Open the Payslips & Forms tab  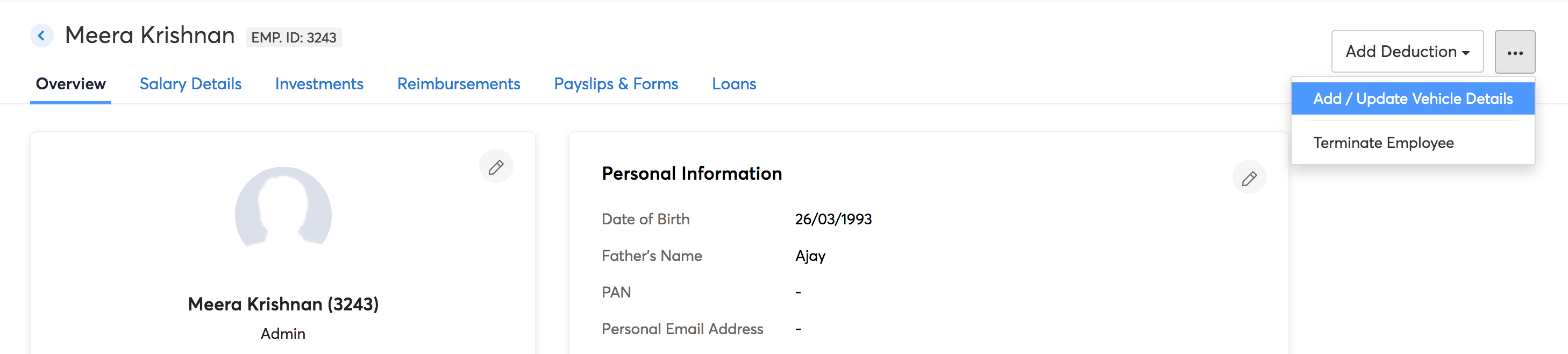coord(615,84)
